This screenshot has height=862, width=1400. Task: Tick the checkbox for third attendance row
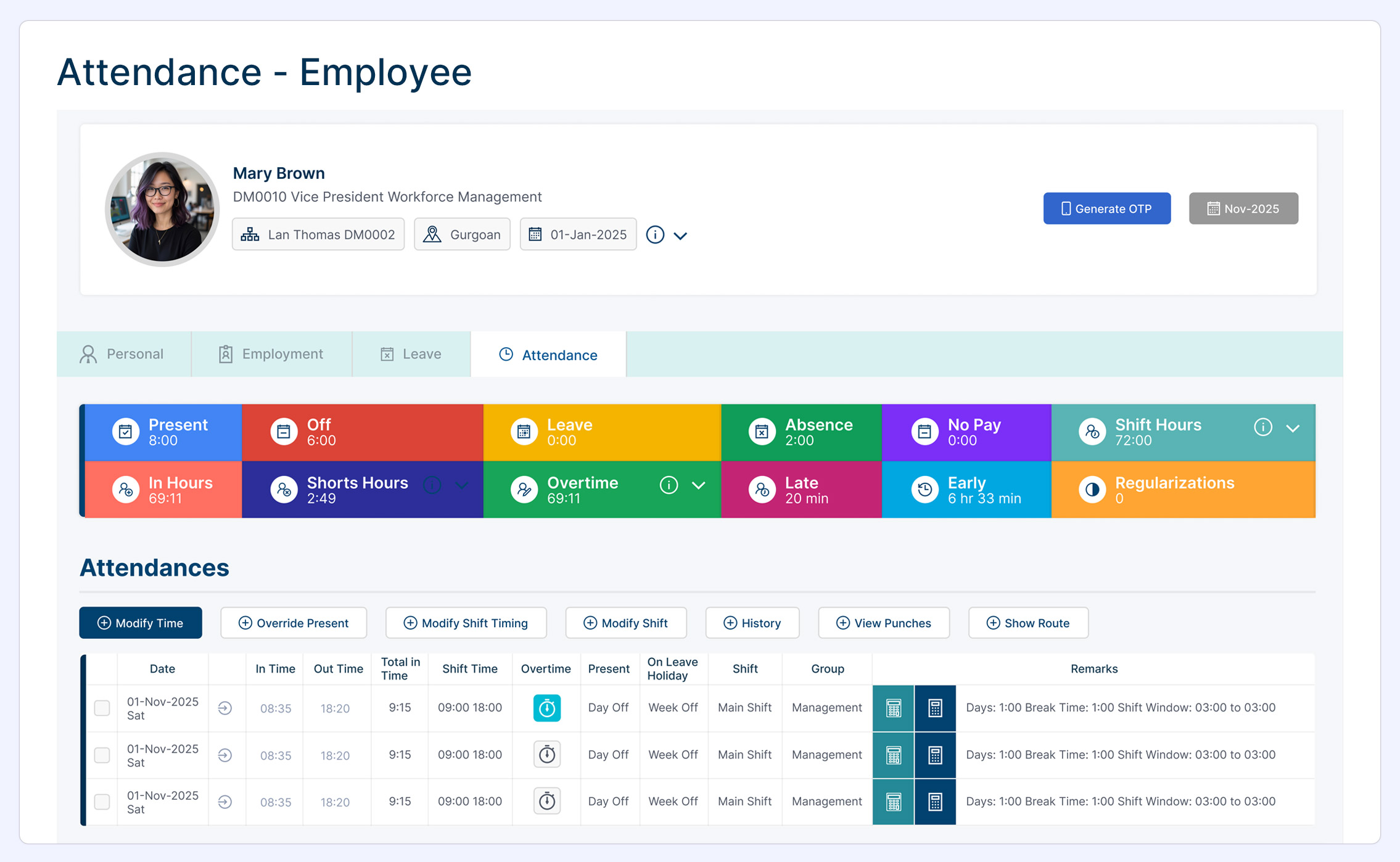point(102,802)
